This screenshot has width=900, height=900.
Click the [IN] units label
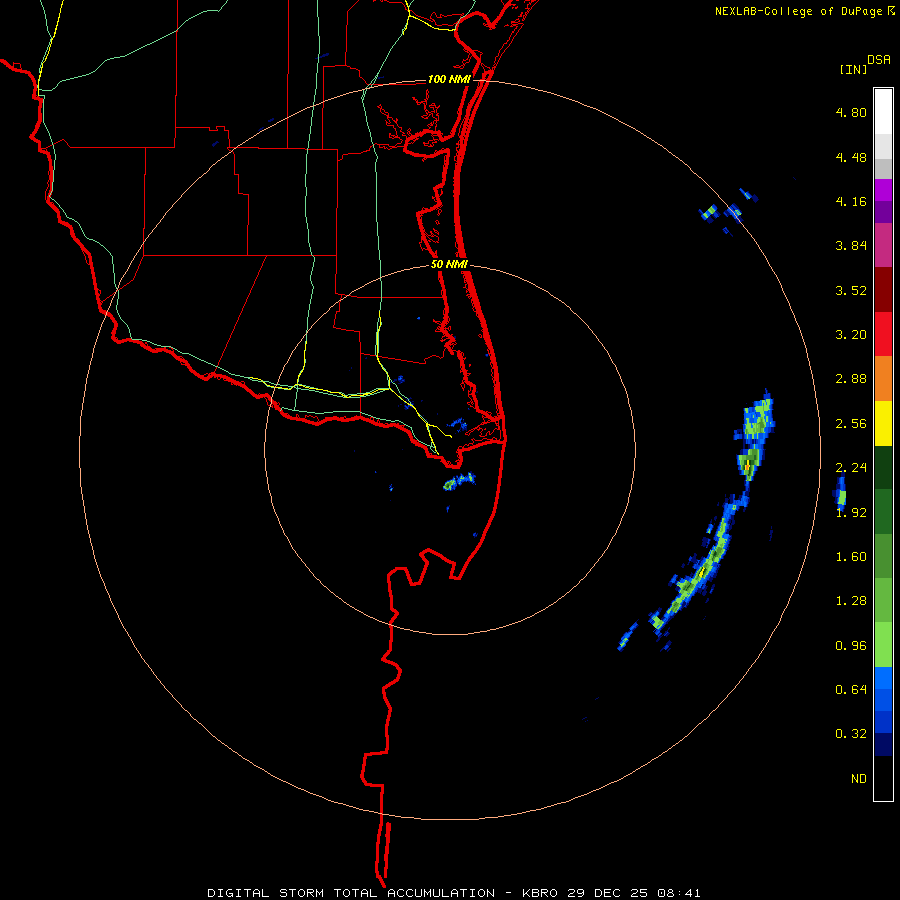853,69
